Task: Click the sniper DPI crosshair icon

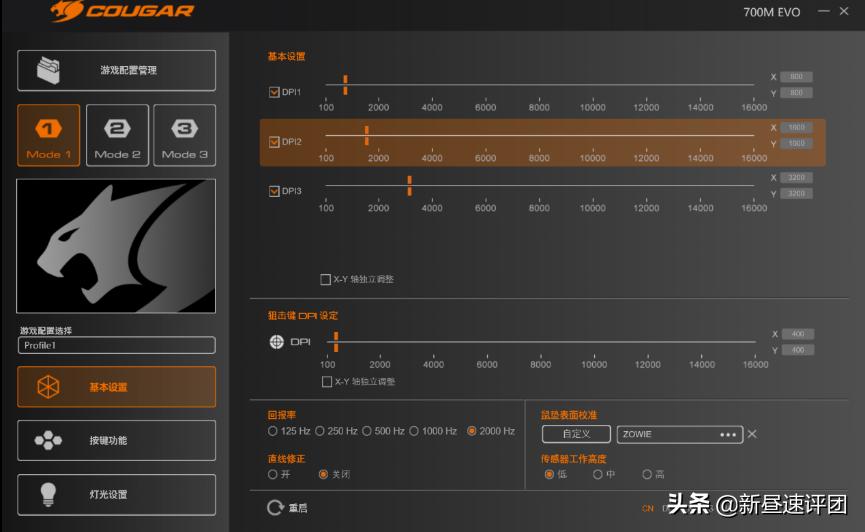Action: pos(276,342)
